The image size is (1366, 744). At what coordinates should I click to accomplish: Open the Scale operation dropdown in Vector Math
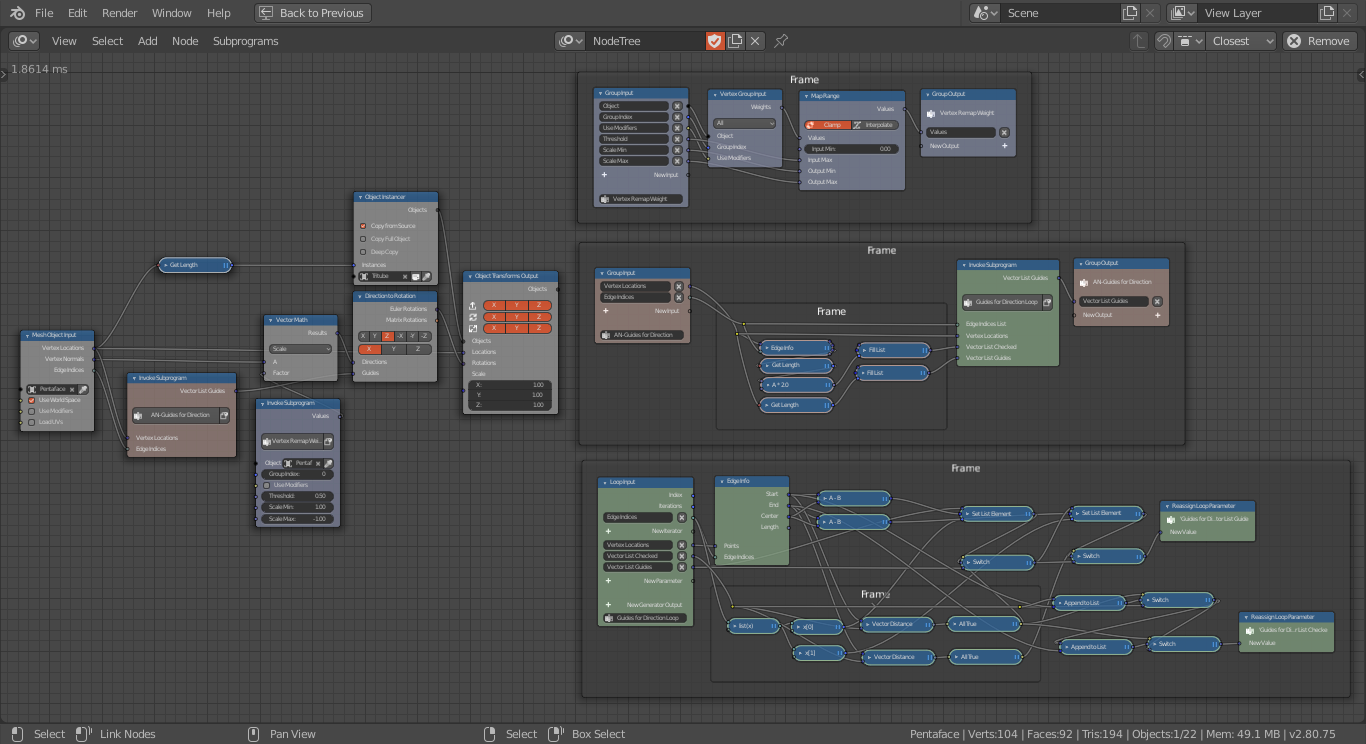(x=301, y=349)
